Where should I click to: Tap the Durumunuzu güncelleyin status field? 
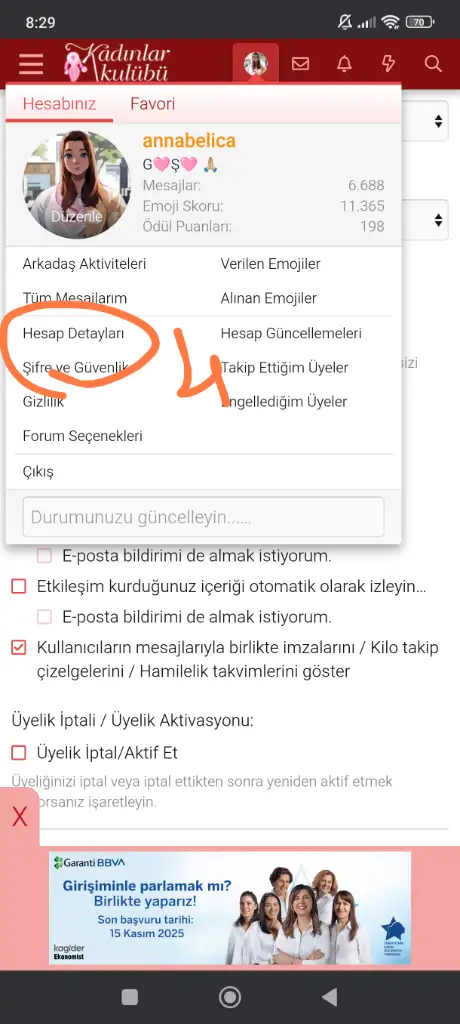203,517
